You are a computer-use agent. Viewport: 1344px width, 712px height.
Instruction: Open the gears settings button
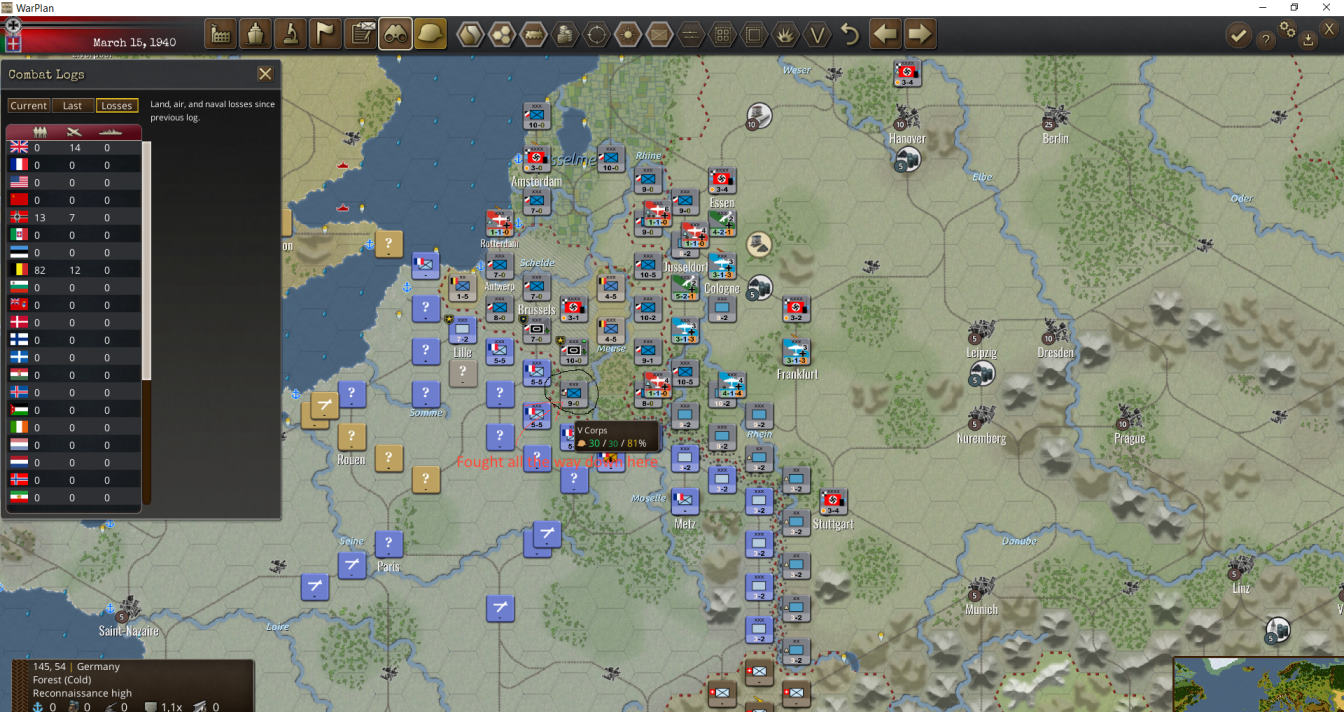[x=1288, y=30]
